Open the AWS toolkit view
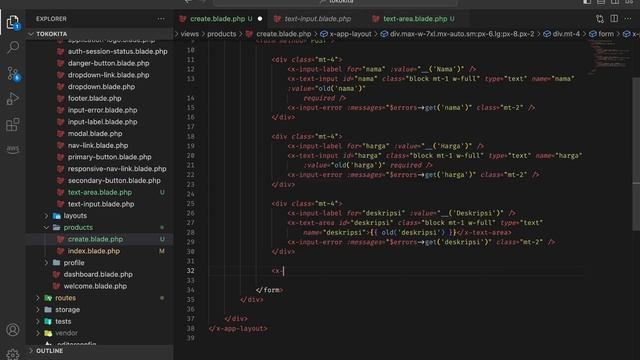The width and height of the screenshot is (640, 360). tap(13, 149)
